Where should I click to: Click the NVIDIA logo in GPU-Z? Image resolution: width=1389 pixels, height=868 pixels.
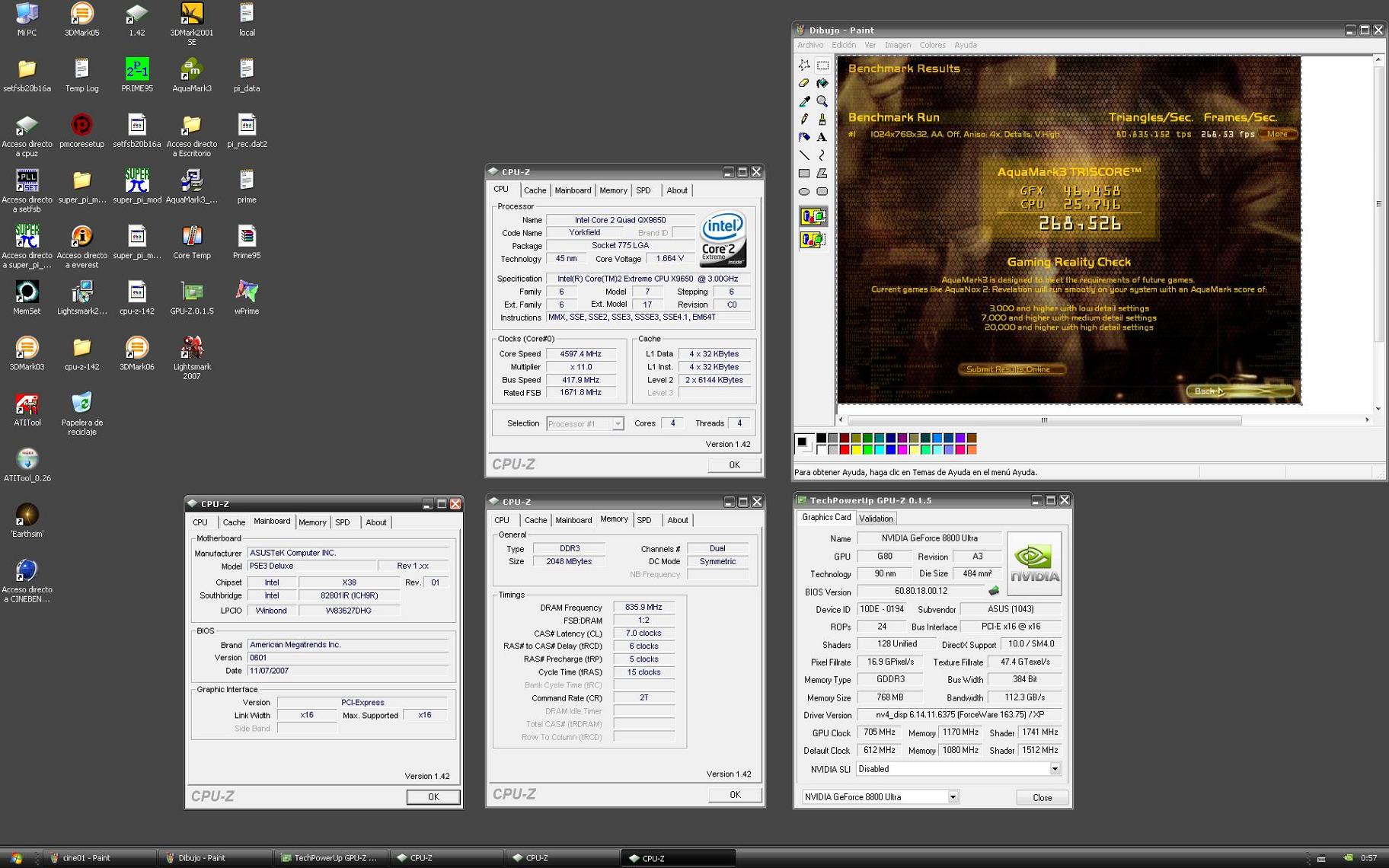(1034, 564)
